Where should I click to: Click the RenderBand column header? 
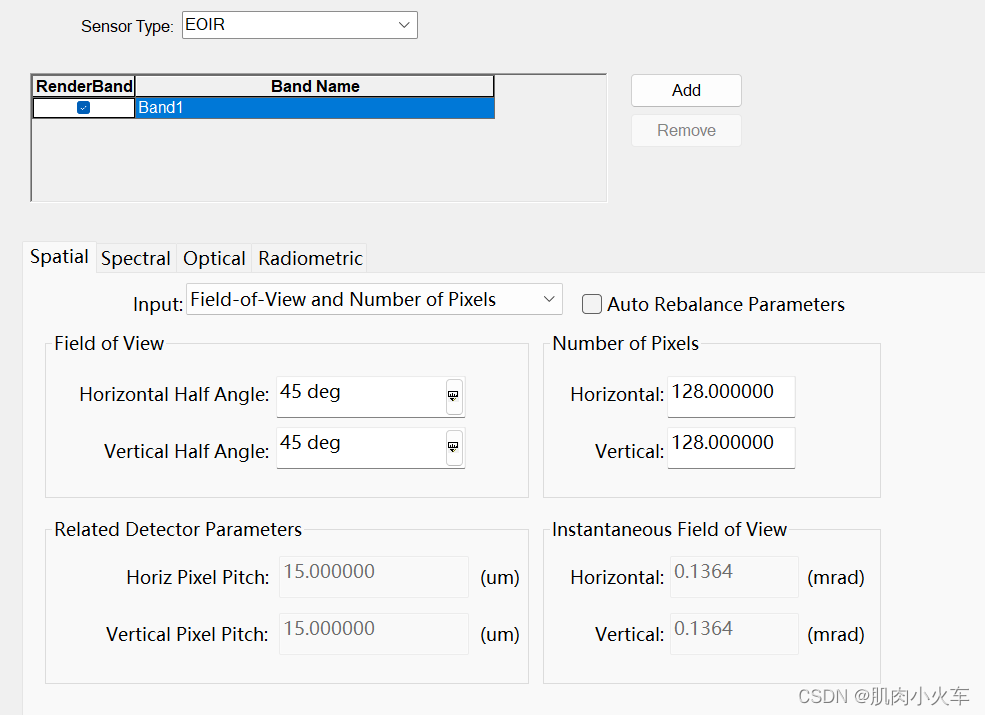pyautogui.click(x=84, y=86)
